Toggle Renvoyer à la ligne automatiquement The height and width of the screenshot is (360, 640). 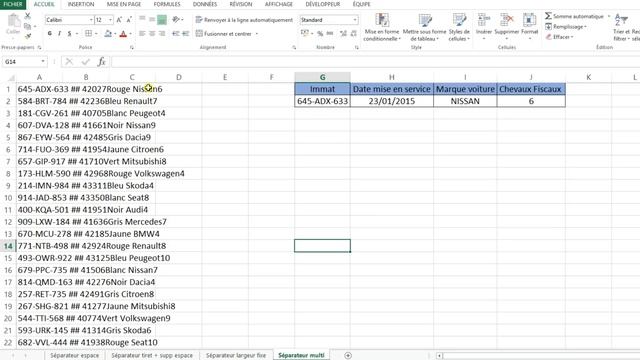(x=244, y=20)
